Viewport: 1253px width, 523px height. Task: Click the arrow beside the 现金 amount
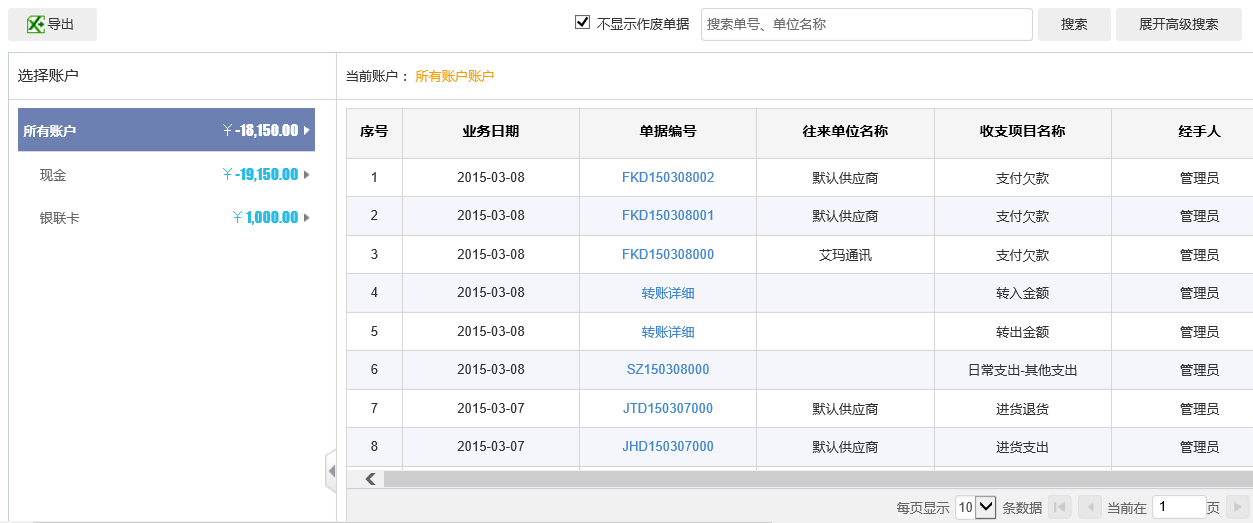click(307, 175)
